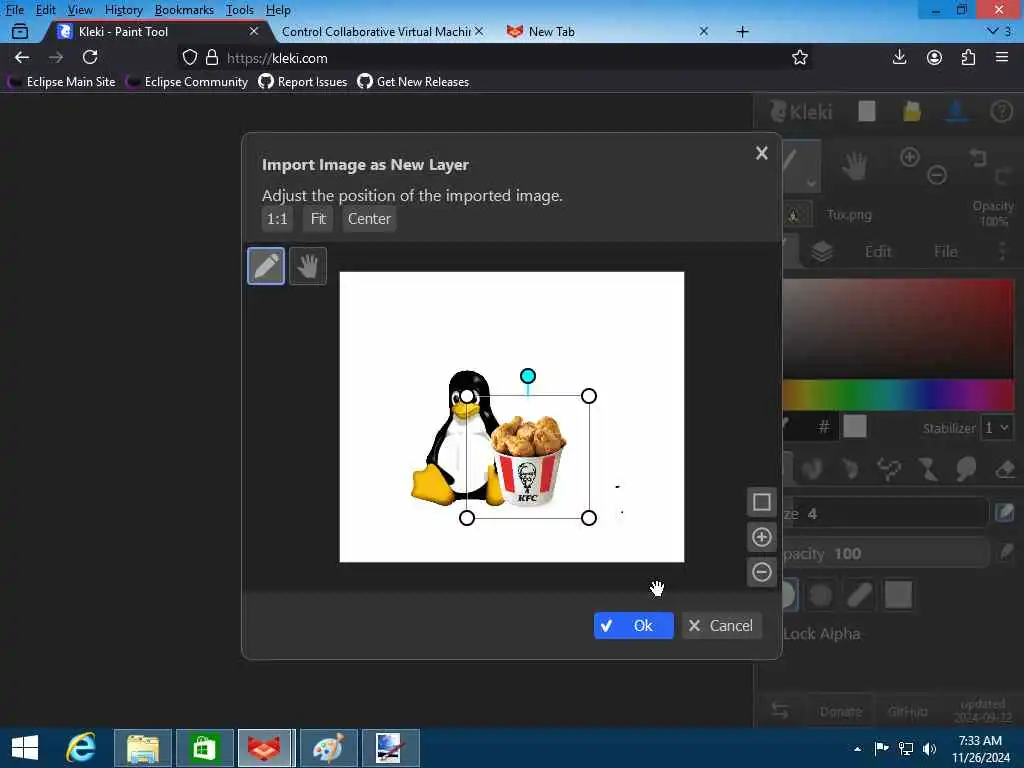Viewport: 1024px width, 768px height.
Task: Open Get New Releases bookmark
Action: pos(413,82)
